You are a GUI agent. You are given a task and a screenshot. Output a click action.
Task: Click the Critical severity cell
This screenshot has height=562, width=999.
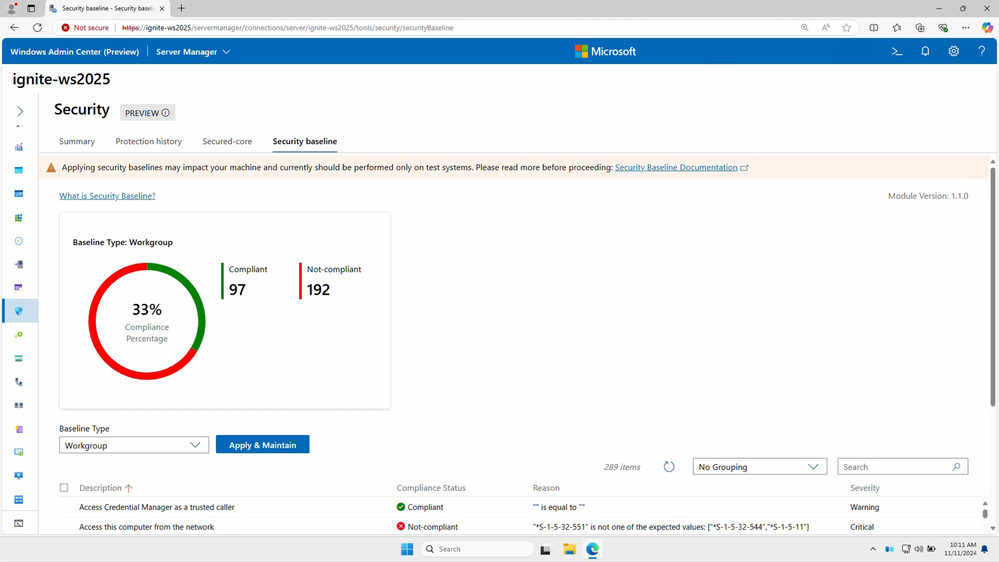pos(862,527)
